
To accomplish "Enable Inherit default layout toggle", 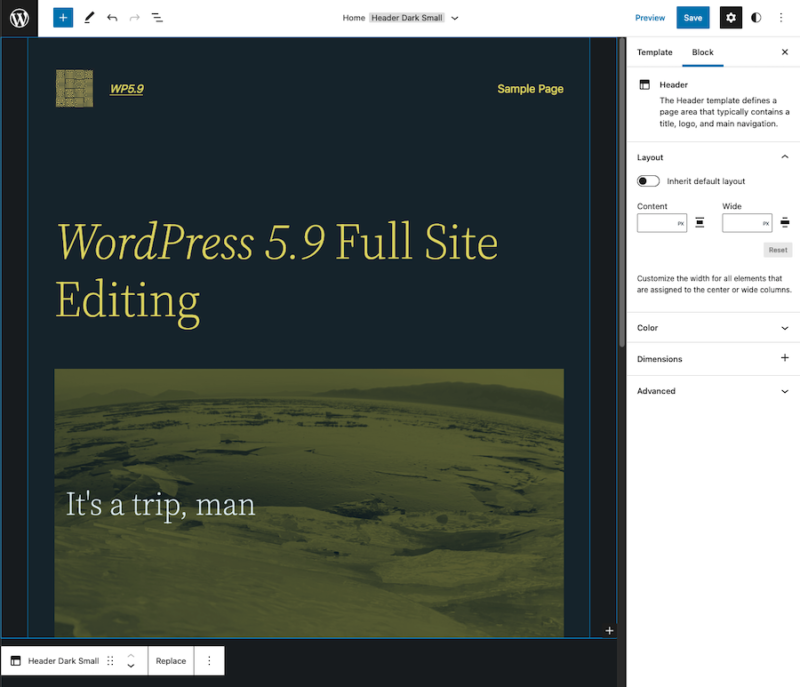I will pyautogui.click(x=648, y=181).
